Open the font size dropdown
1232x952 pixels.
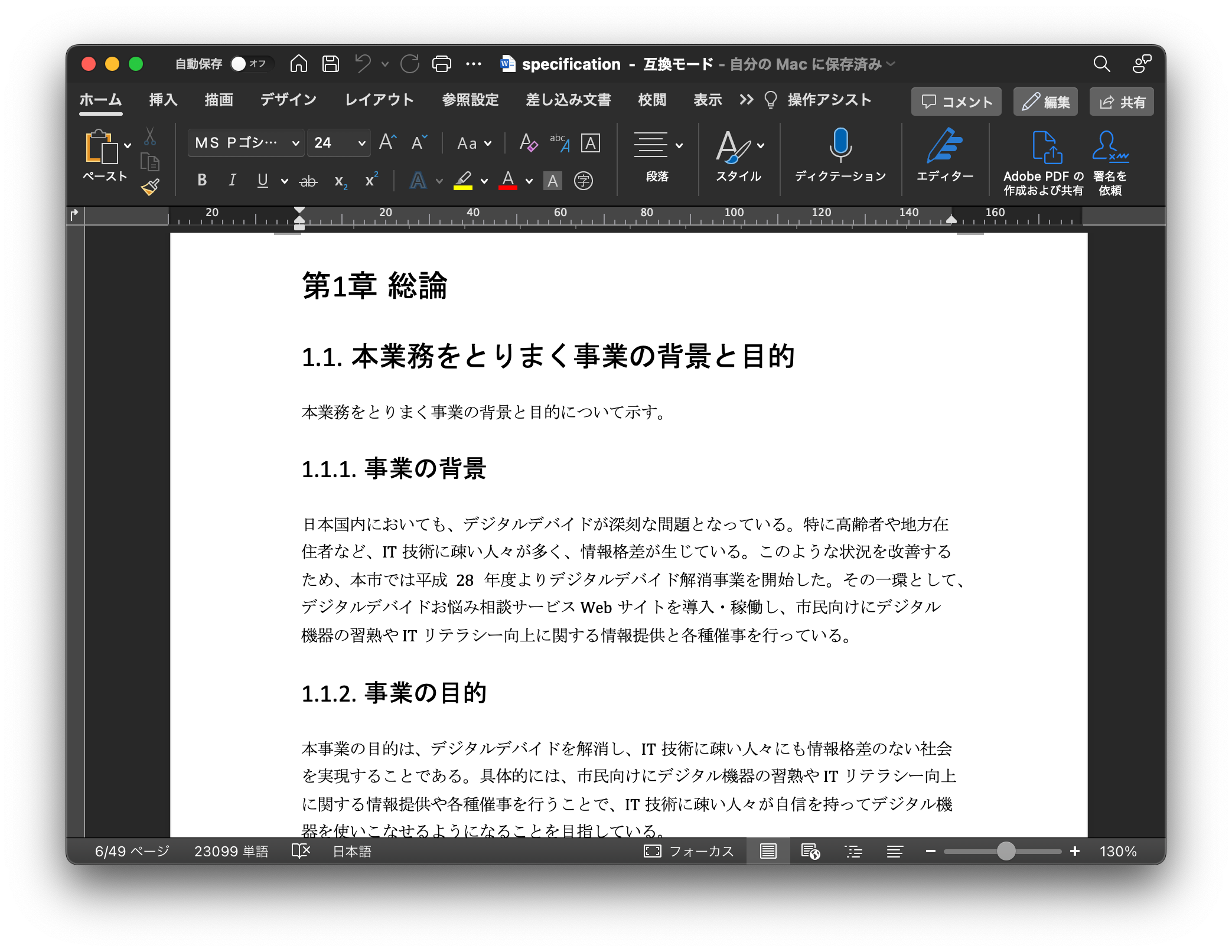coord(361,142)
